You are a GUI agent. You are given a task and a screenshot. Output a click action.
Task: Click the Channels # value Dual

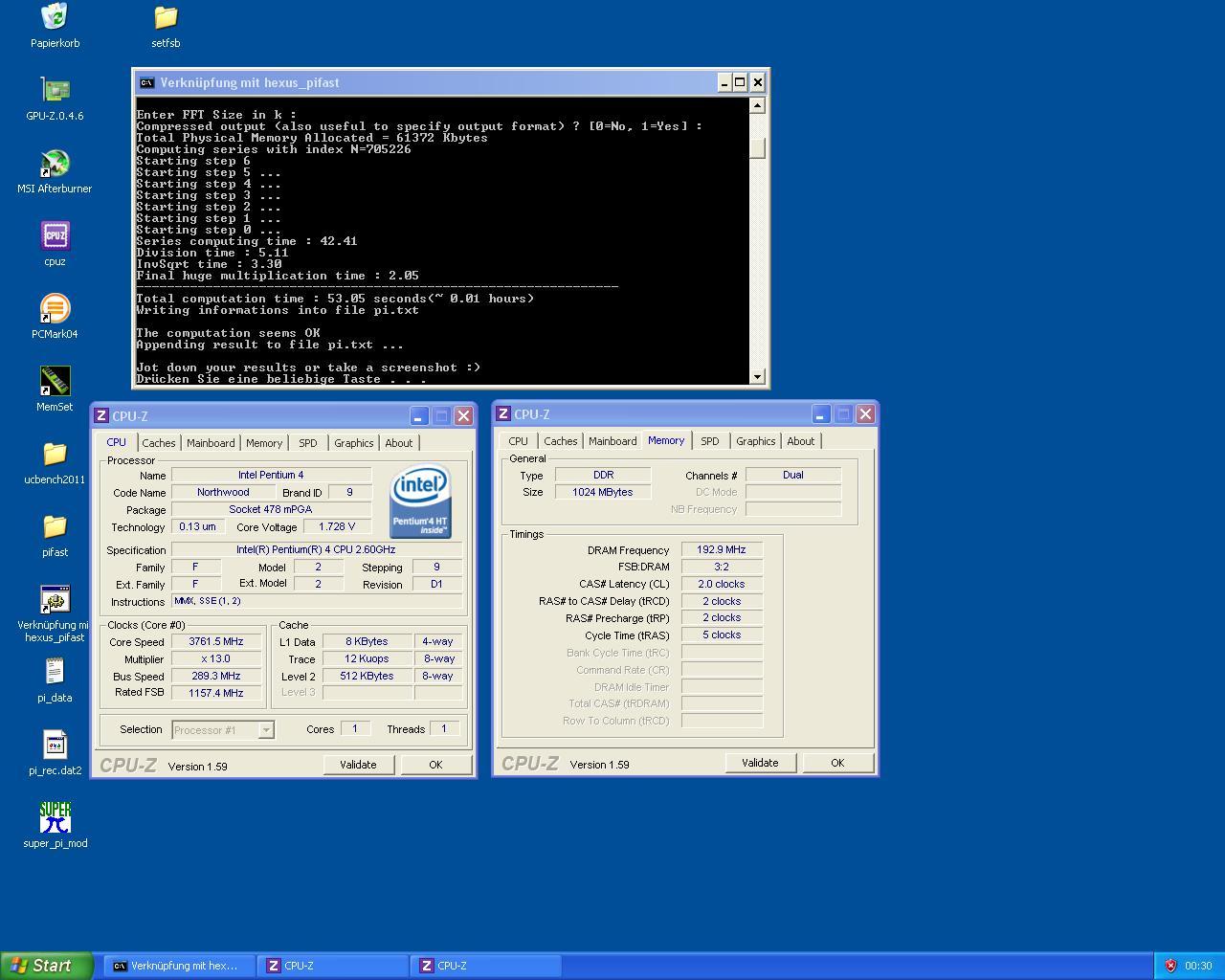point(793,475)
